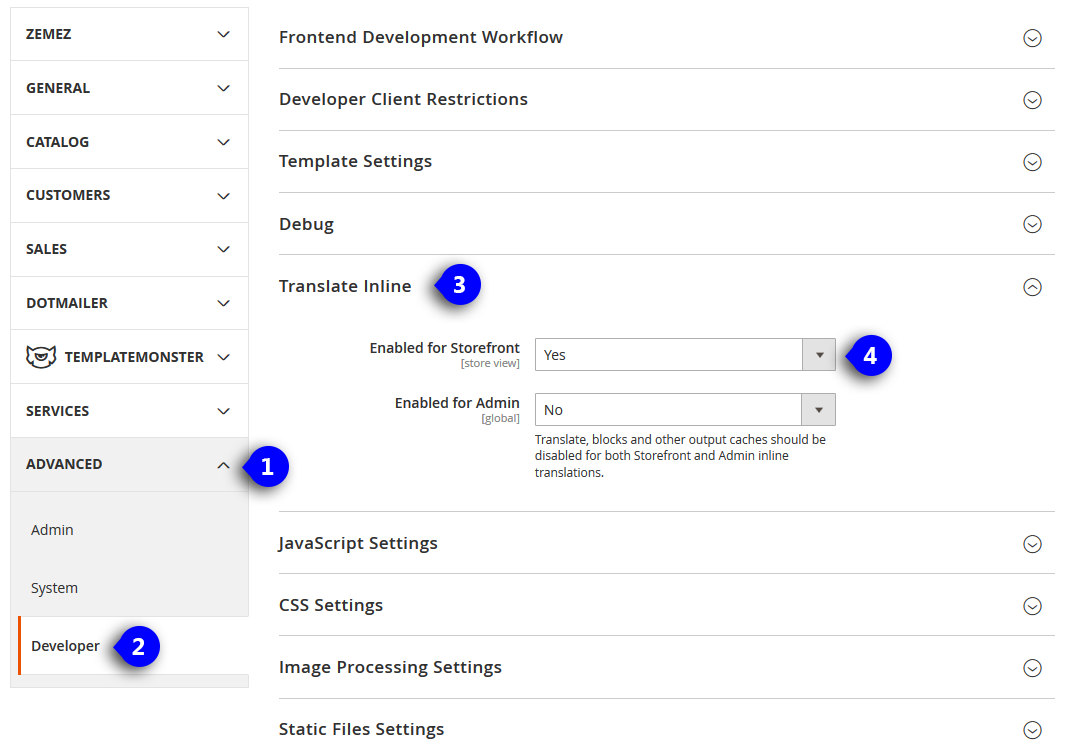Click the Image Processing Settings heading
Image resolution: width=1070 pixels, height=751 pixels.
click(x=390, y=668)
